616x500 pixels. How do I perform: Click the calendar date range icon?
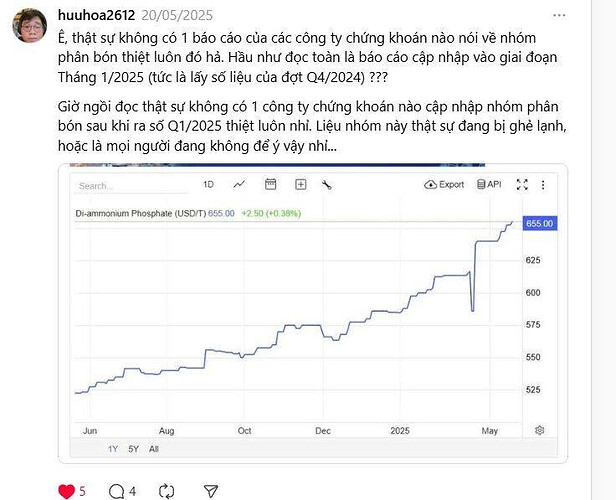(270, 185)
